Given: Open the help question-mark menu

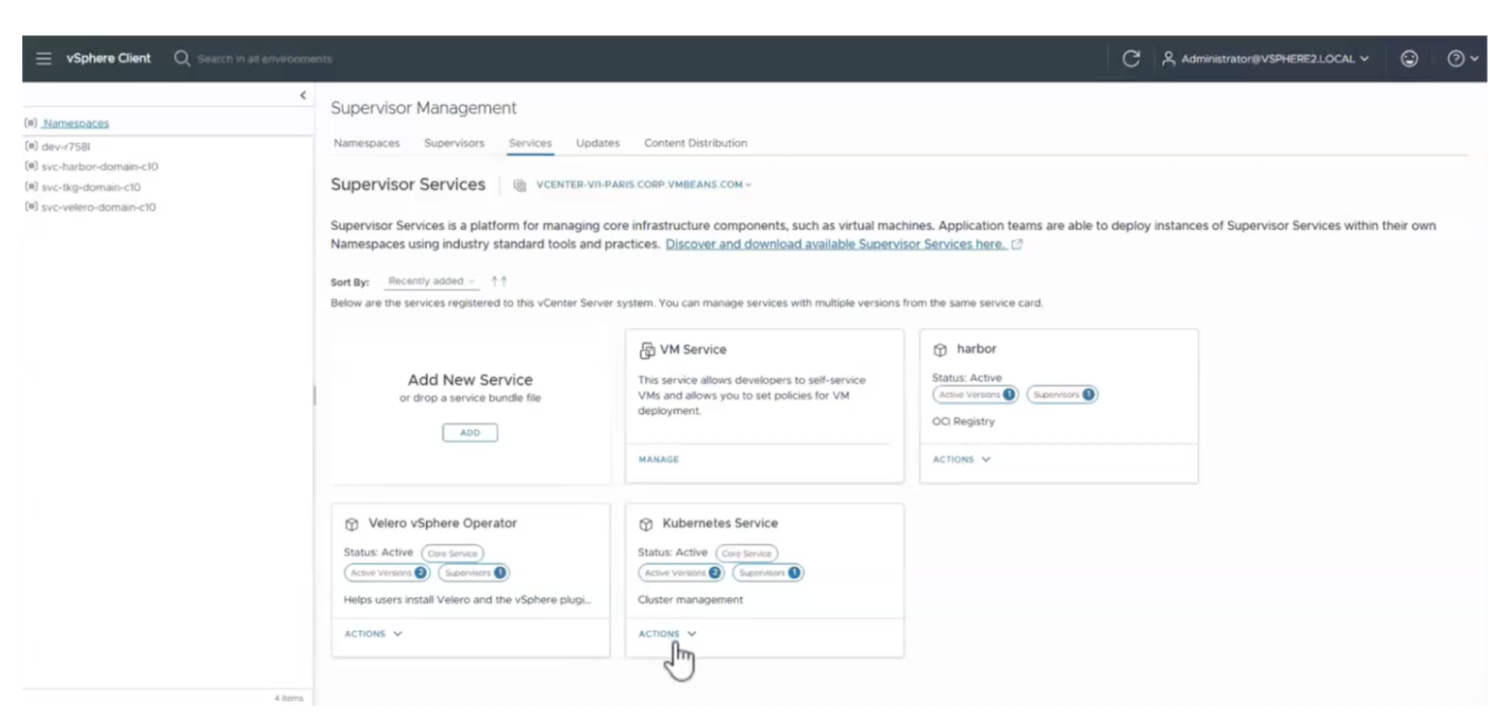Looking at the screenshot, I should click(x=1461, y=59).
